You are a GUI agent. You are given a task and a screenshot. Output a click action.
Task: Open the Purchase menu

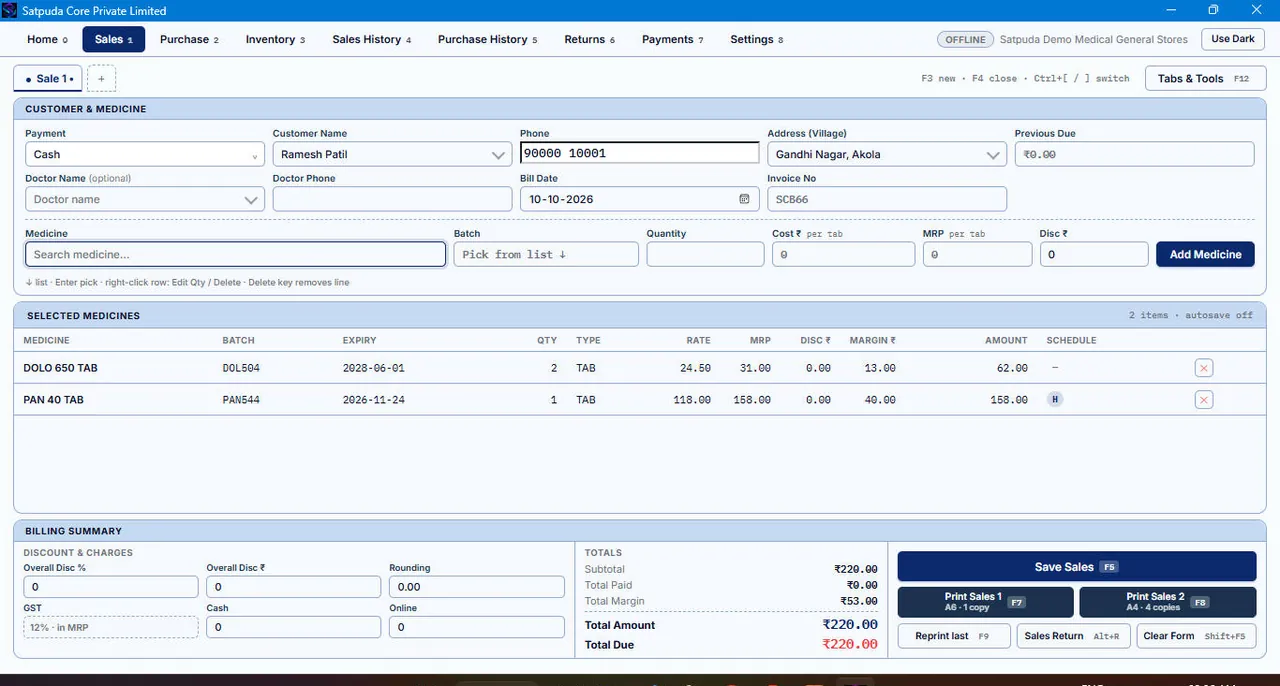[189, 39]
